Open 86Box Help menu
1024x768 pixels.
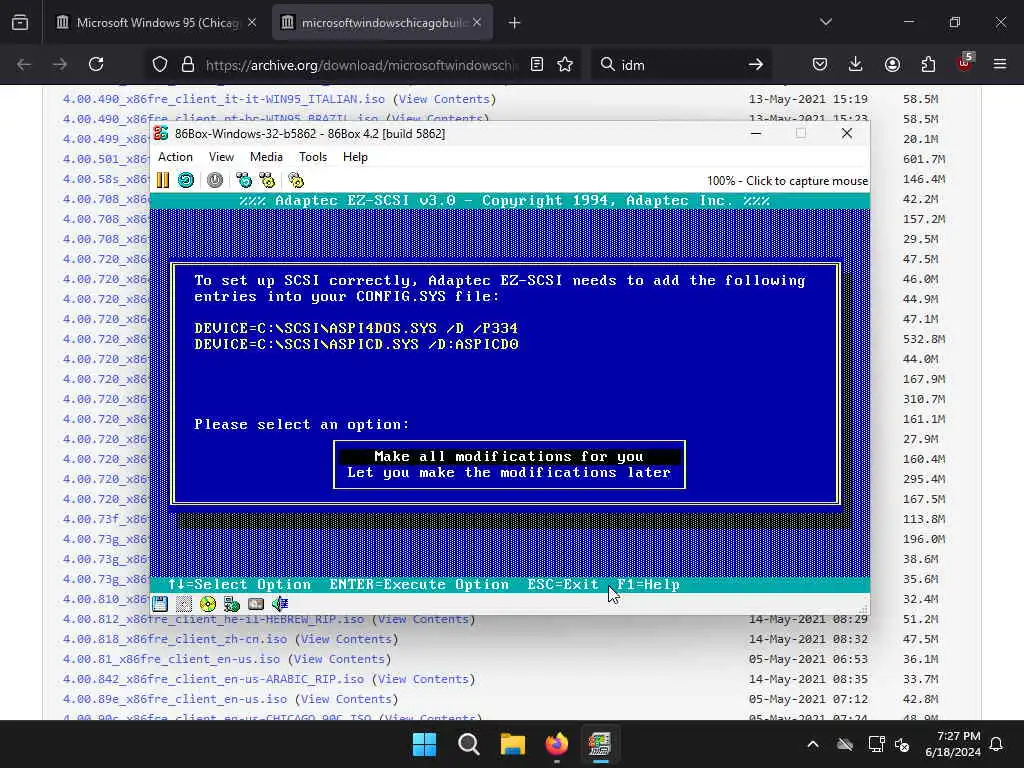[355, 157]
